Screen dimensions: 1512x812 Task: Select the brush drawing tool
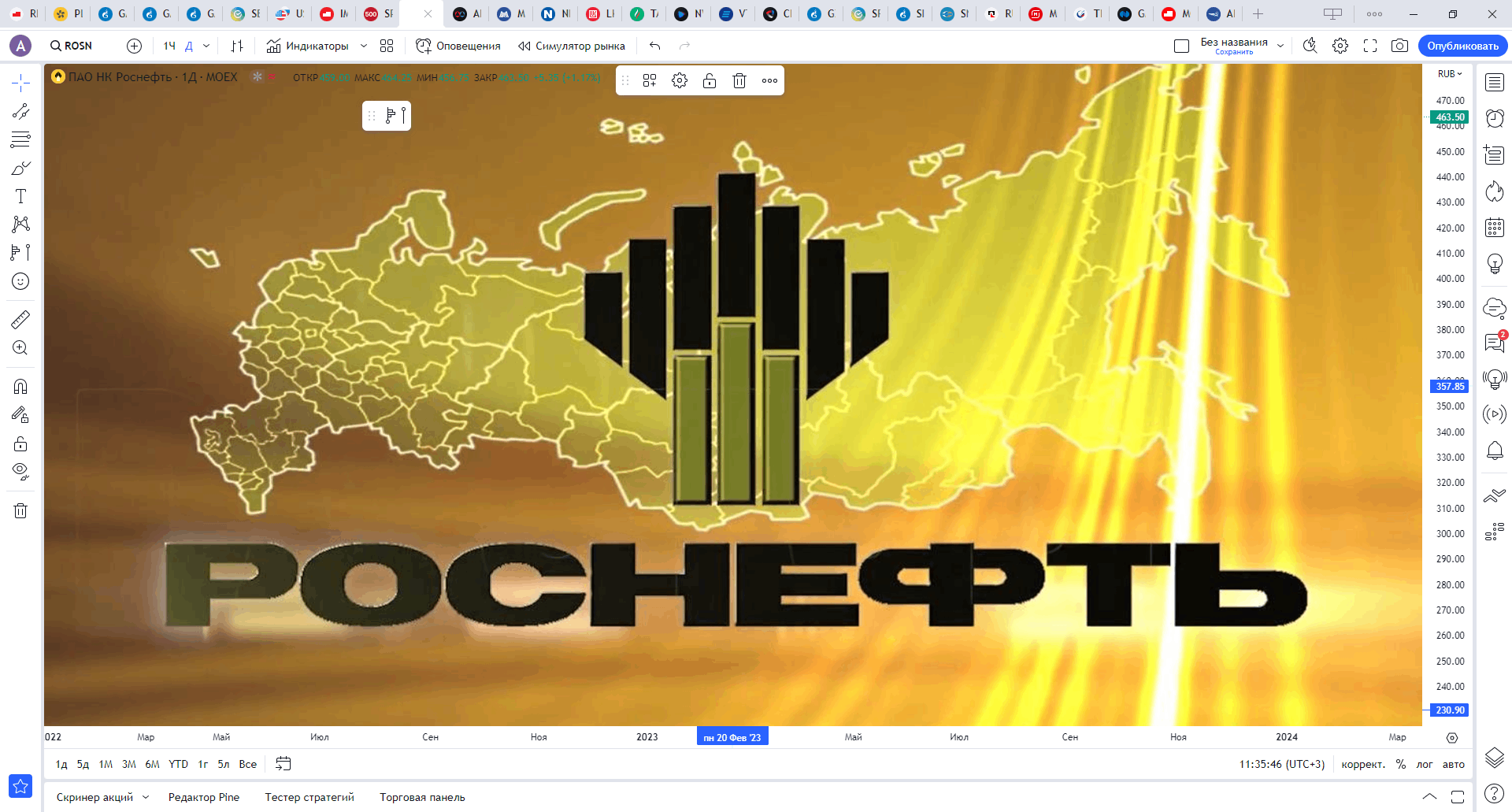point(20,168)
